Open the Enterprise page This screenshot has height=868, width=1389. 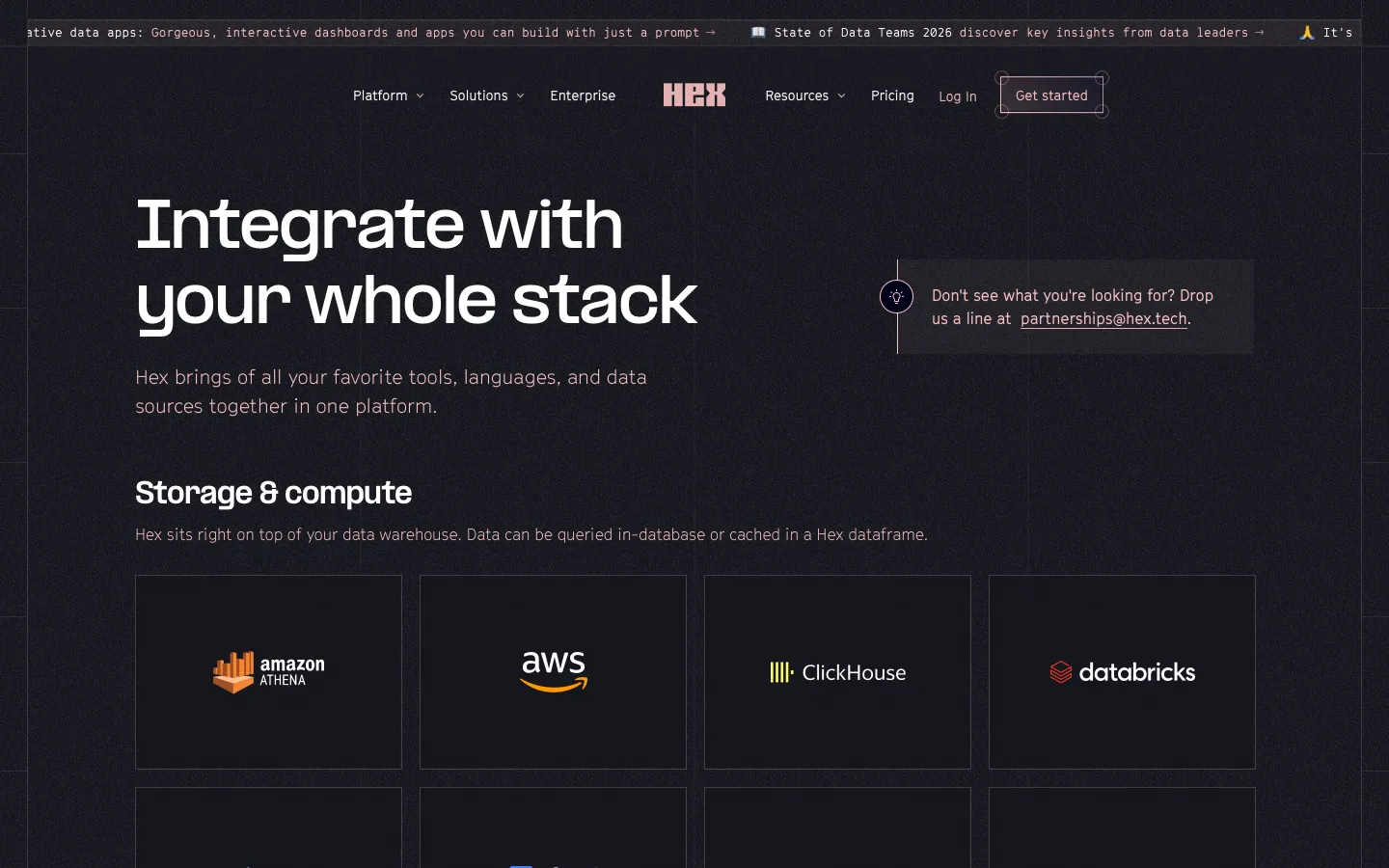tap(583, 95)
